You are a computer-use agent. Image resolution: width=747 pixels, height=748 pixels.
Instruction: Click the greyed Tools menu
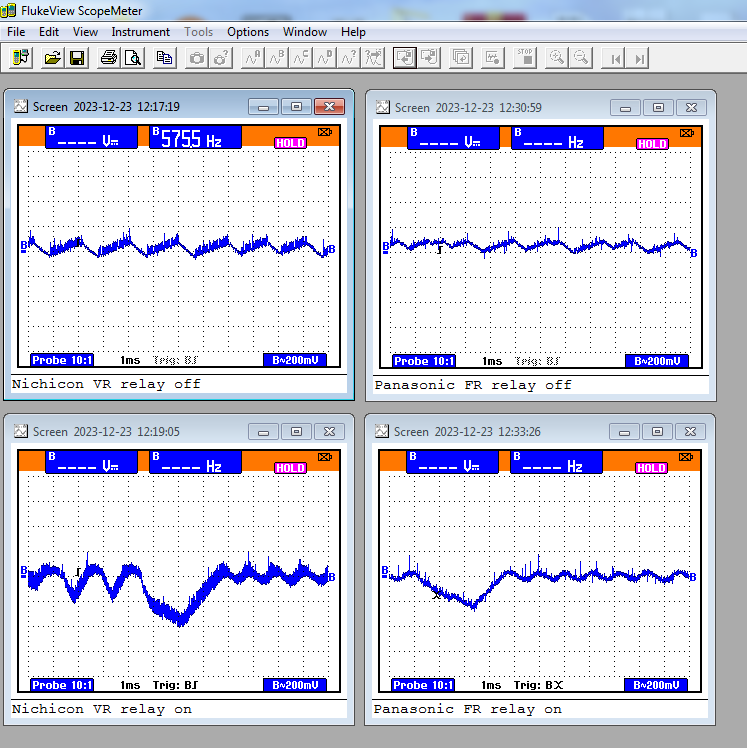[198, 32]
